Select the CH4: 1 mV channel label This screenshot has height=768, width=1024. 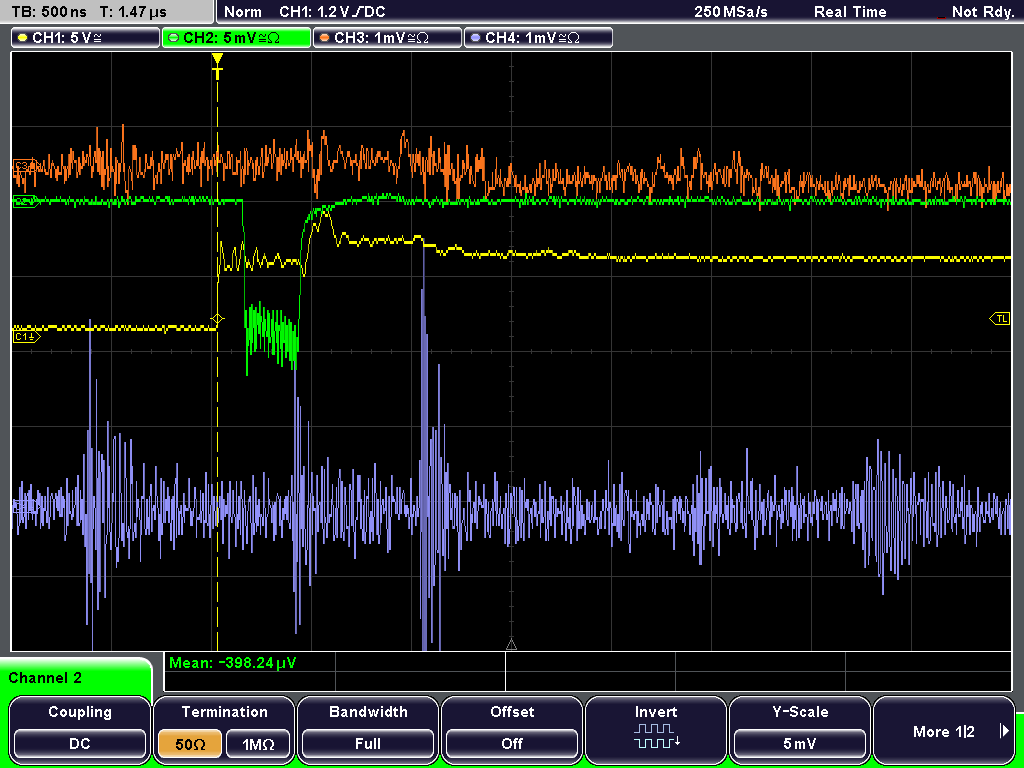point(538,38)
